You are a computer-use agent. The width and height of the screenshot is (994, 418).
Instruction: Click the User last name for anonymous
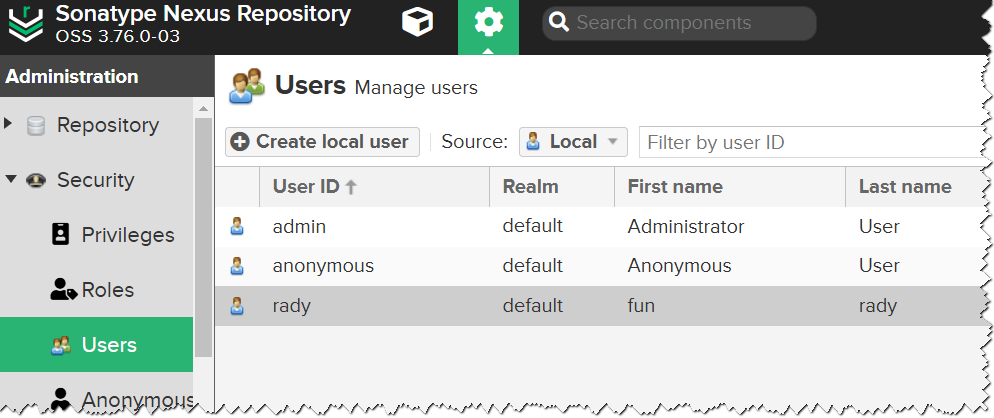[x=879, y=266]
